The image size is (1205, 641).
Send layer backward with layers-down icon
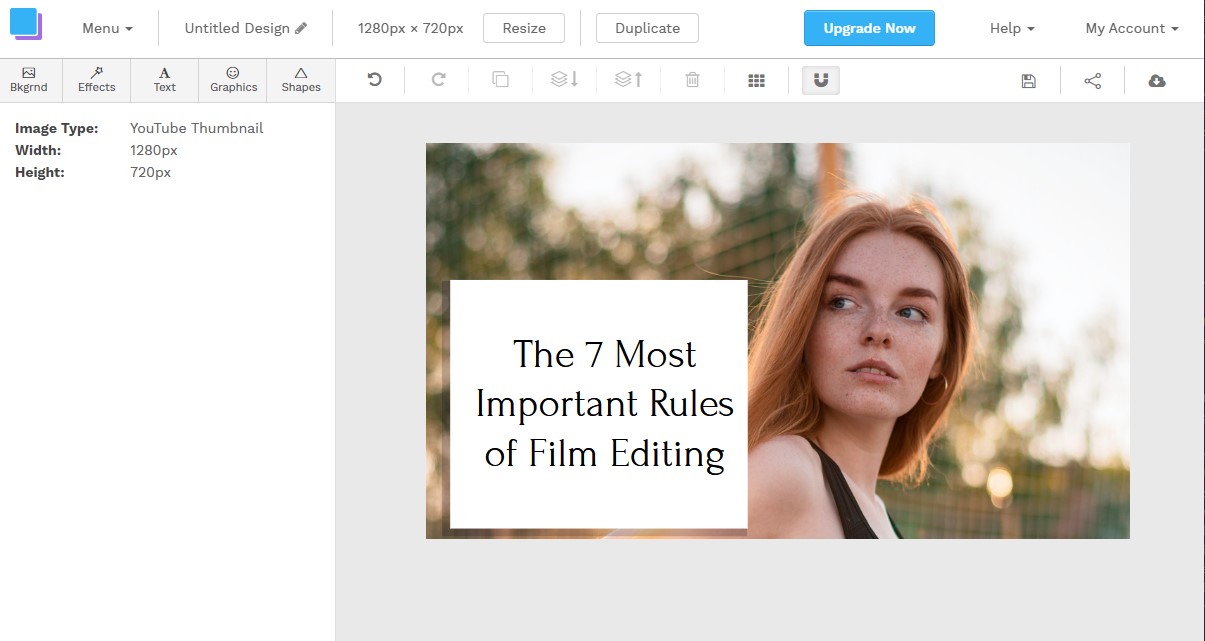[565, 80]
